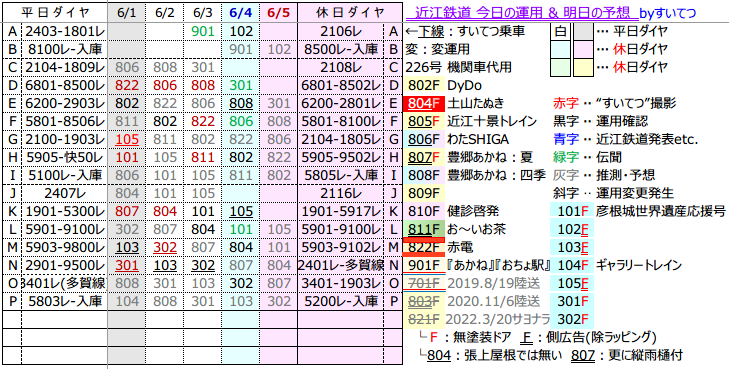Click the 1901-5300レ weekday cell

pos(65,211)
